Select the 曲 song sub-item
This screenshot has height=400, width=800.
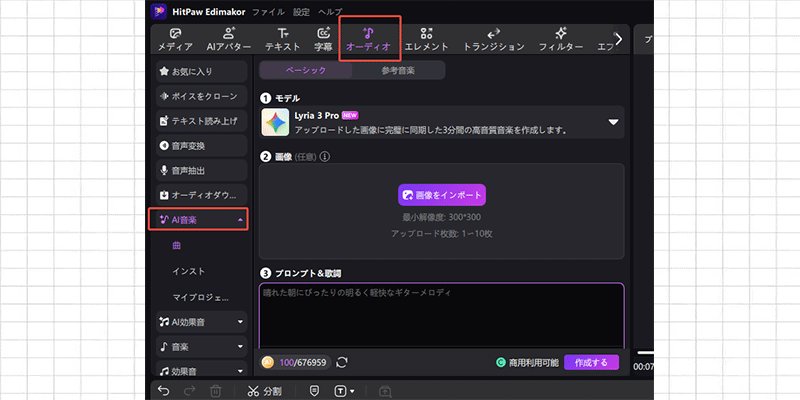[x=177, y=245]
